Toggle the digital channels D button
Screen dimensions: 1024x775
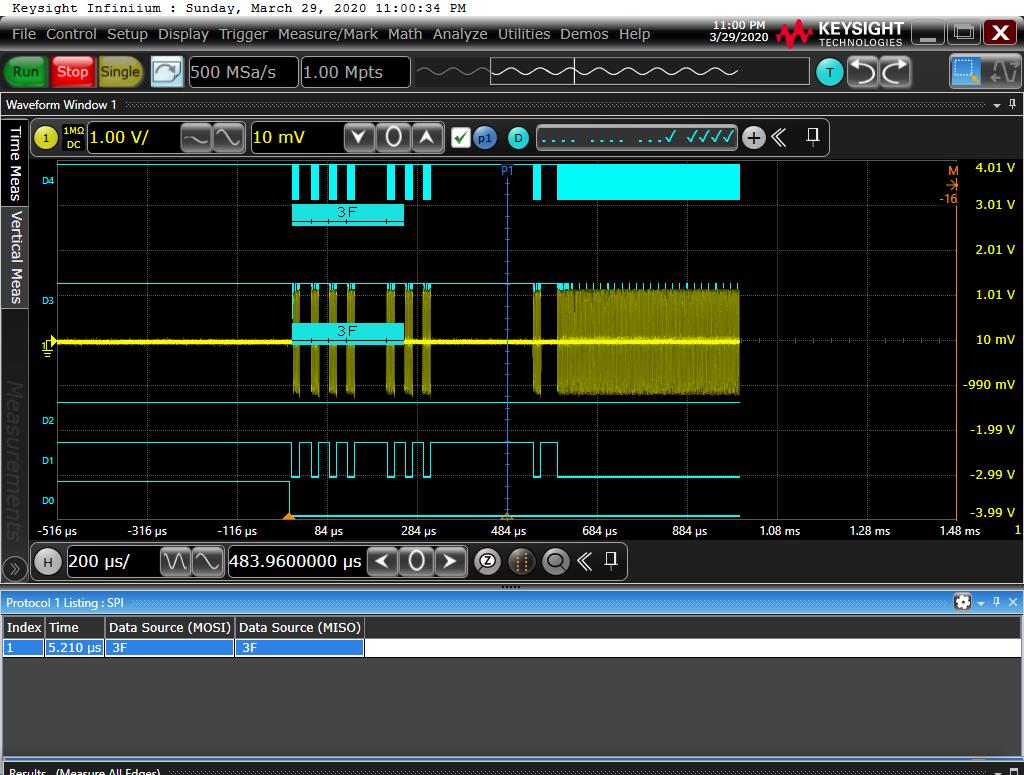coord(518,138)
